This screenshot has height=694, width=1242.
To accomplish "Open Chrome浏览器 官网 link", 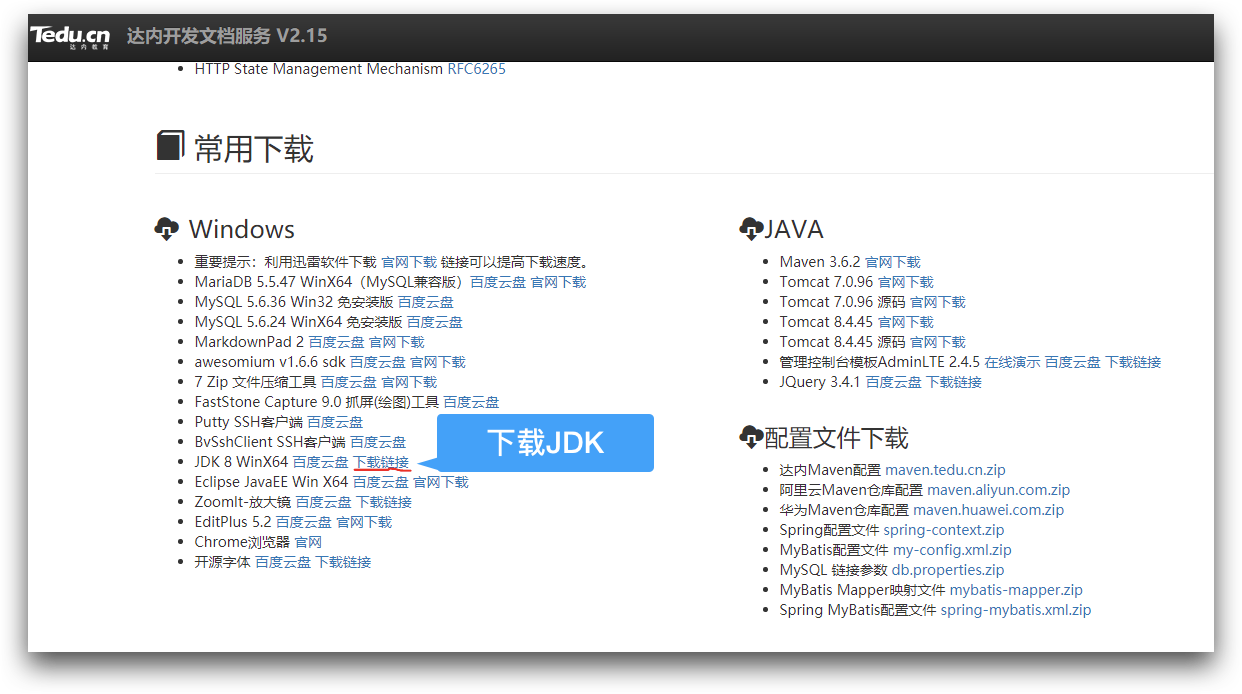I will pos(308,542).
